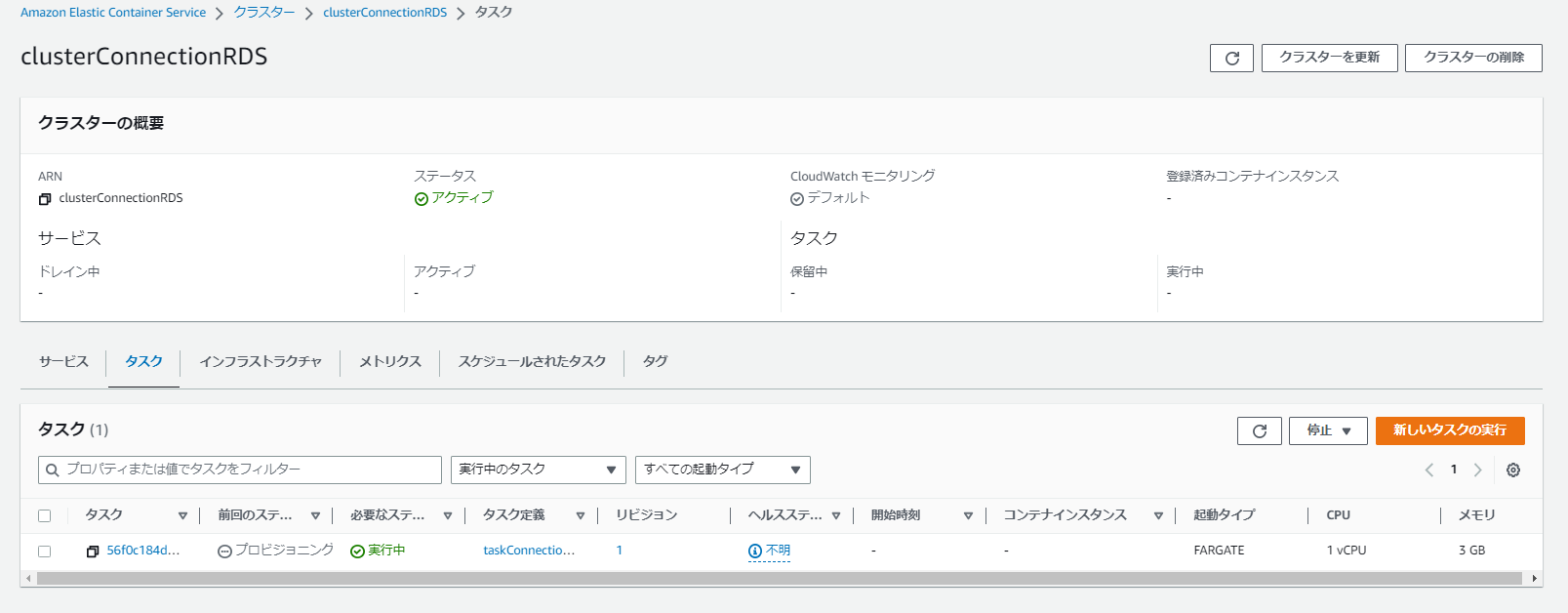1568x613 pixels.
Task: Open クラスター breadcrumb link
Action: pyautogui.click(x=264, y=13)
